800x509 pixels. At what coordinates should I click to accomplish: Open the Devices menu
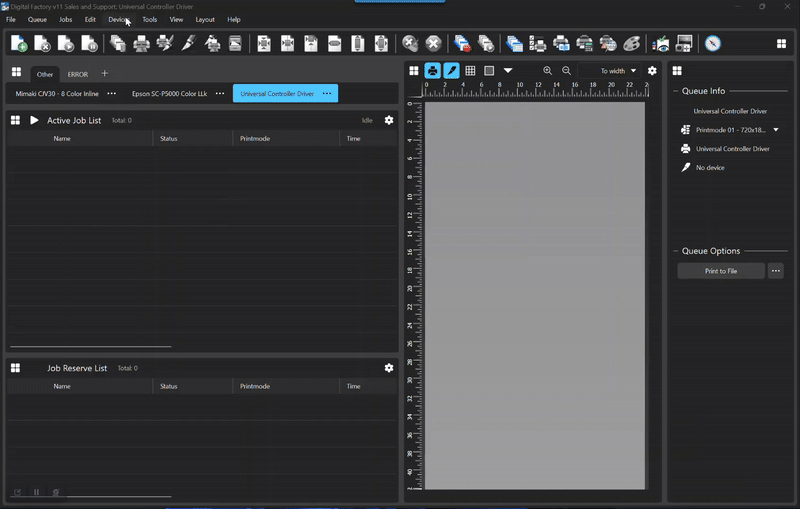click(x=118, y=19)
